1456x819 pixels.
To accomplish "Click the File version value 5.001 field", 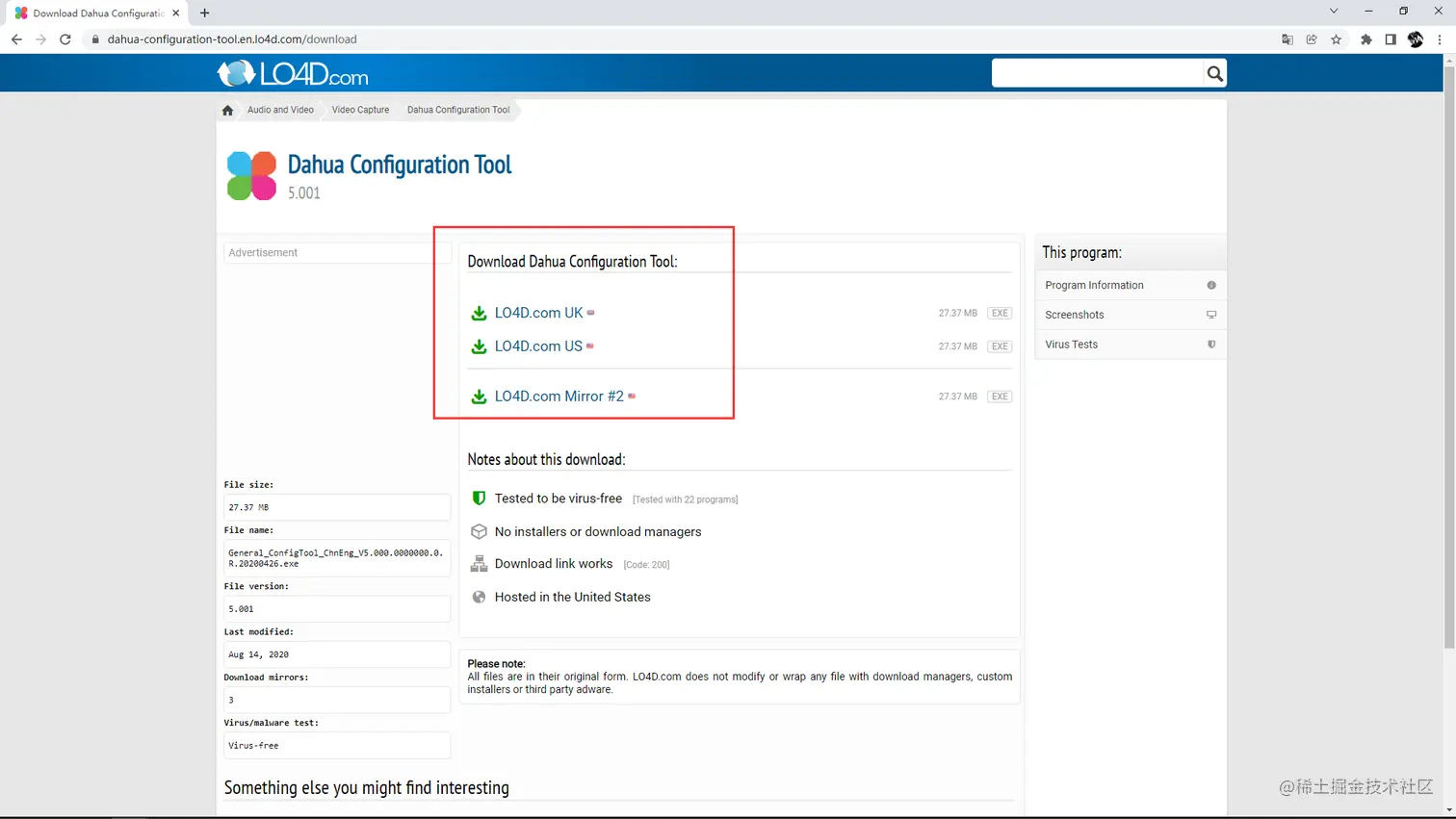I will pyautogui.click(x=337, y=609).
